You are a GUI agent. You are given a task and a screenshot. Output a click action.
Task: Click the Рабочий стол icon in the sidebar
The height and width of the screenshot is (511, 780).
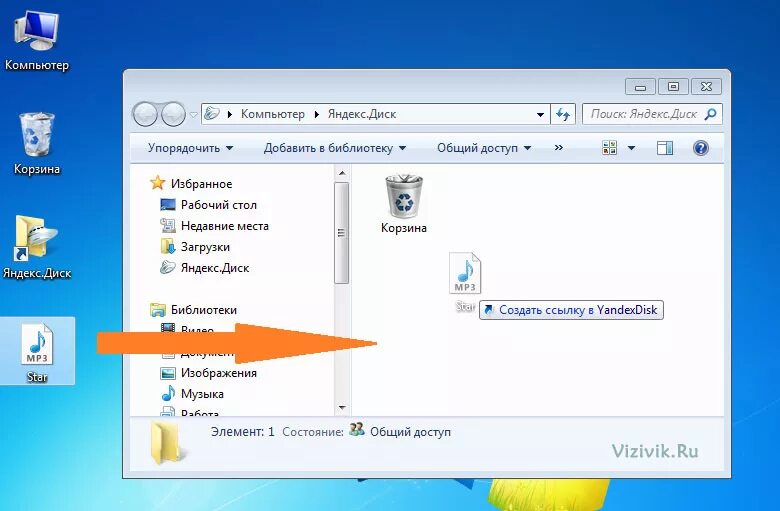coord(168,204)
